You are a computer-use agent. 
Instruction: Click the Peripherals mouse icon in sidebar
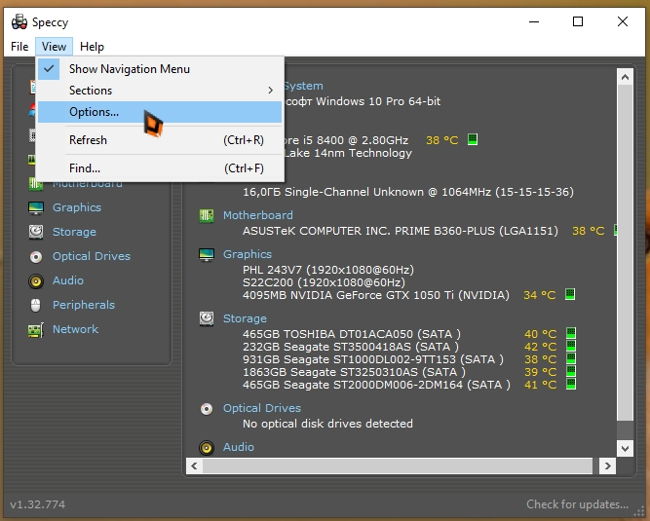coord(36,305)
